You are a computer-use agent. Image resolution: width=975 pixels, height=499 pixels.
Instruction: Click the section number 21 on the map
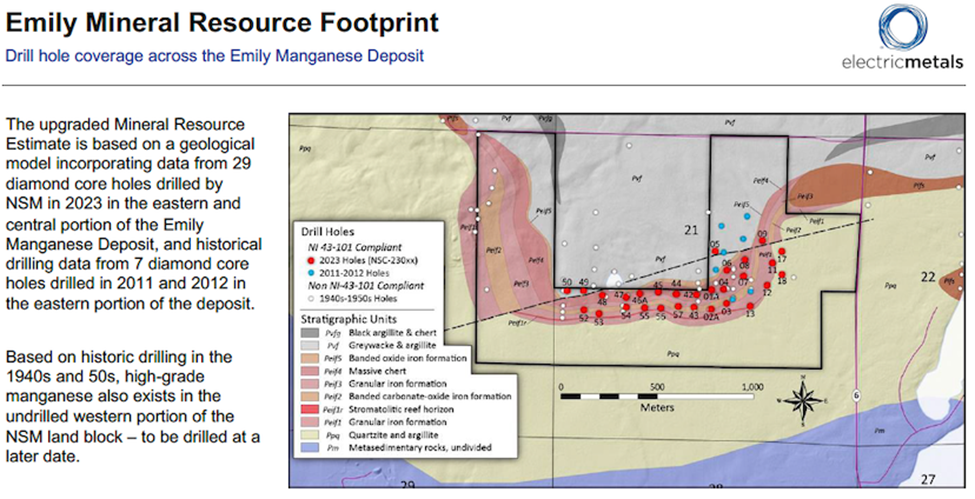[x=690, y=231]
